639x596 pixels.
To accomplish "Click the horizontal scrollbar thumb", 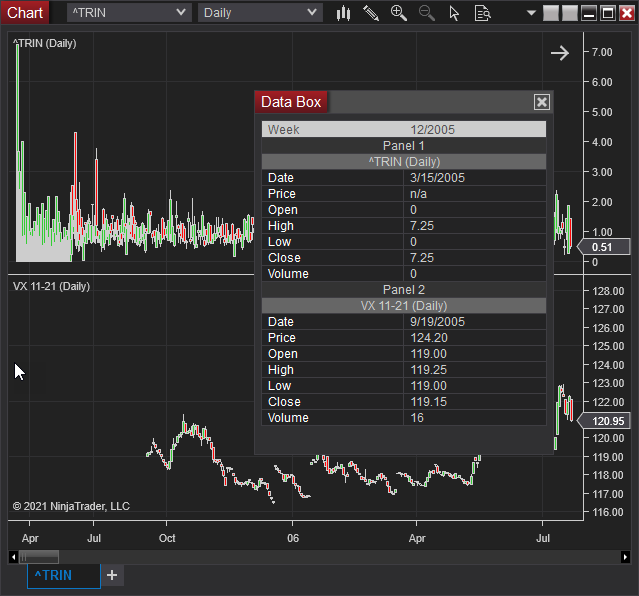I will point(39,557).
